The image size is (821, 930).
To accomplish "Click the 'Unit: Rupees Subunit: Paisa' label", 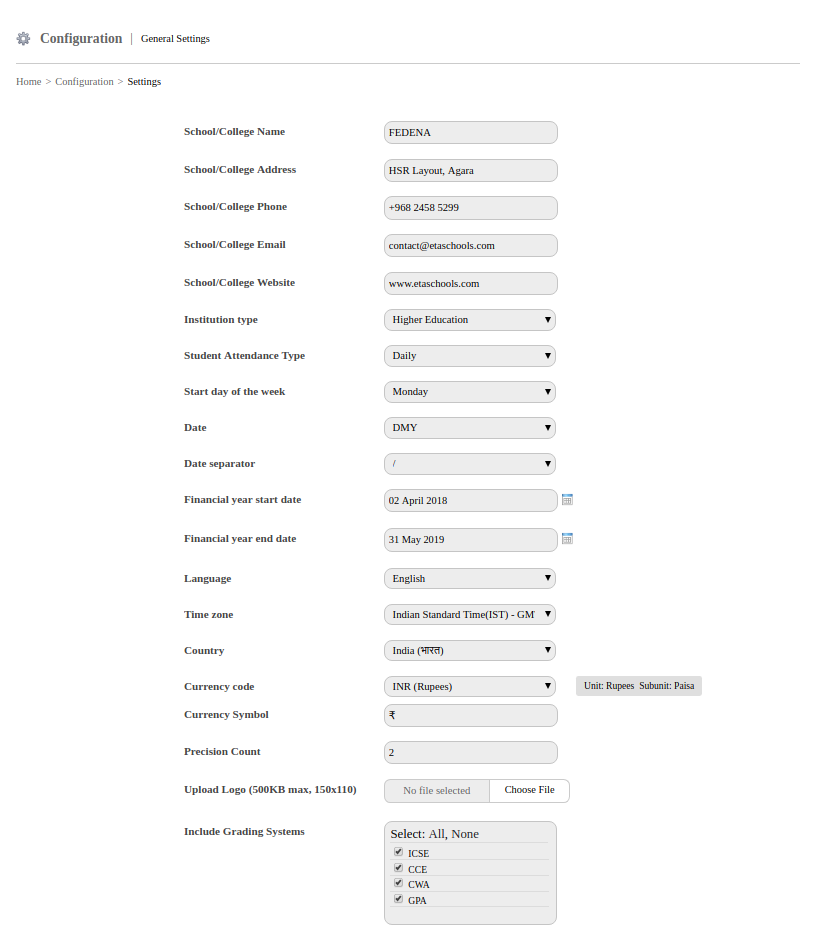I will (x=639, y=686).
